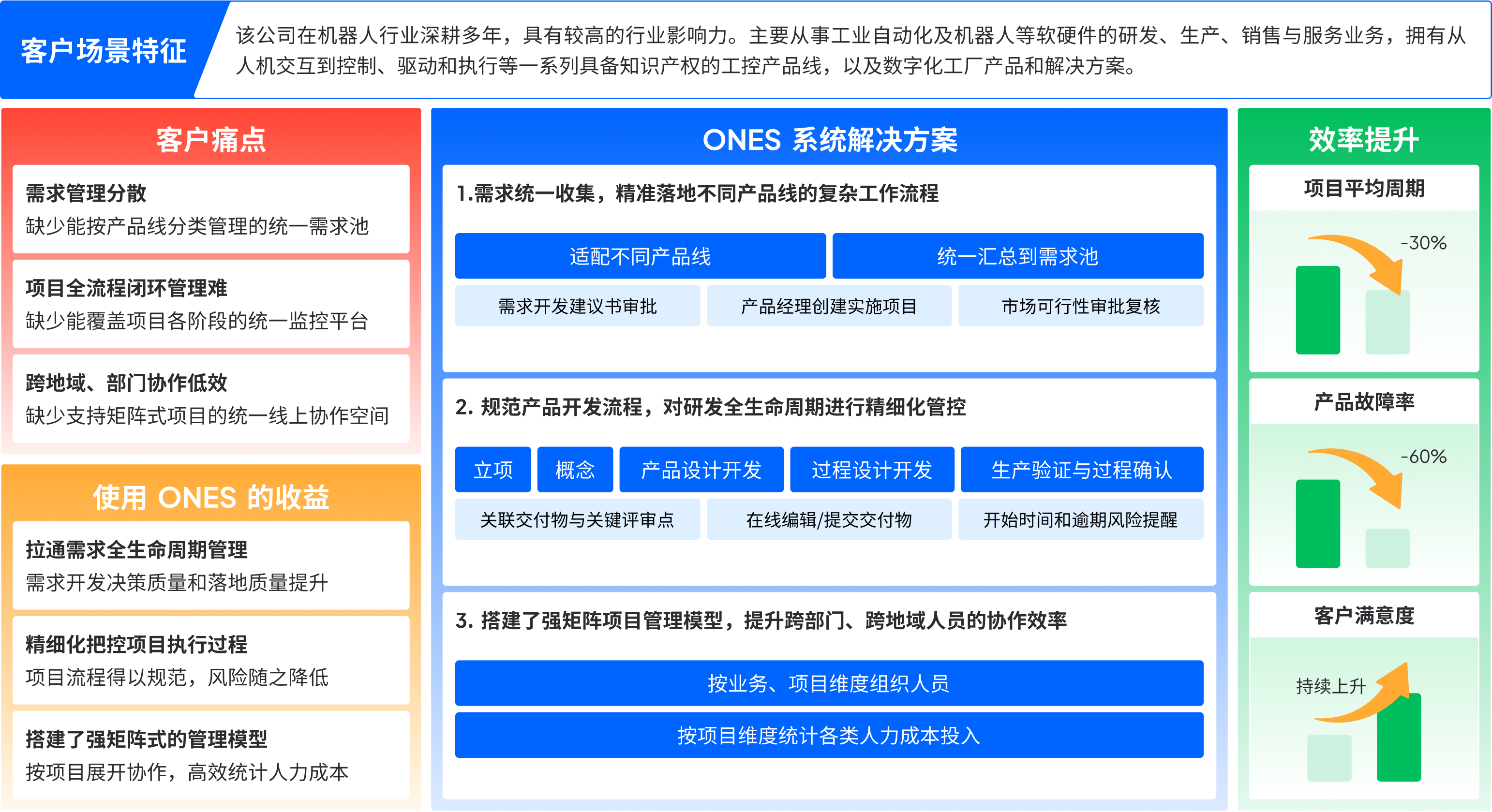Click the 项目全流程闭环管理难 card heading
The image size is (1492, 812).
coord(126,288)
